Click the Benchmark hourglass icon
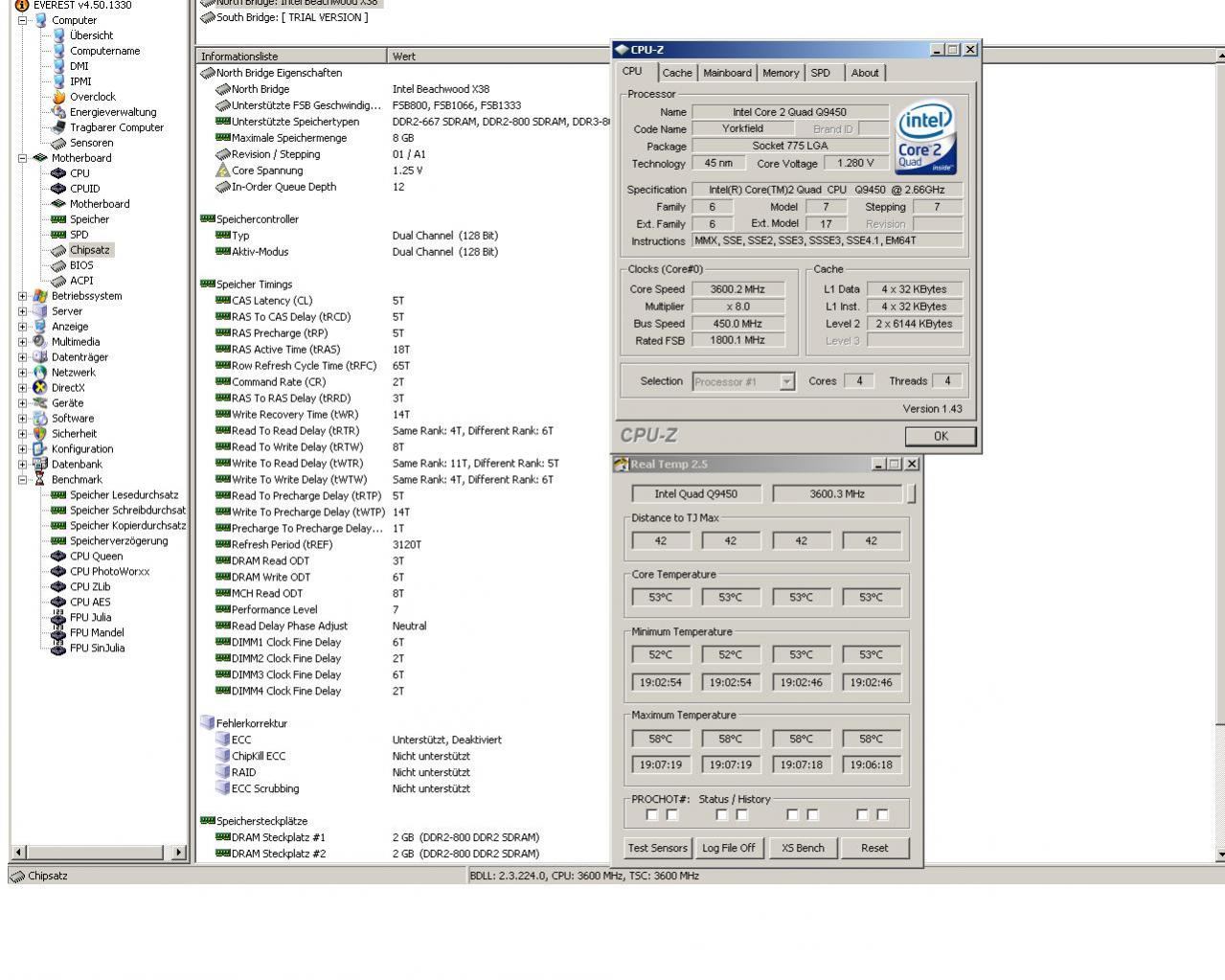 [x=40, y=480]
